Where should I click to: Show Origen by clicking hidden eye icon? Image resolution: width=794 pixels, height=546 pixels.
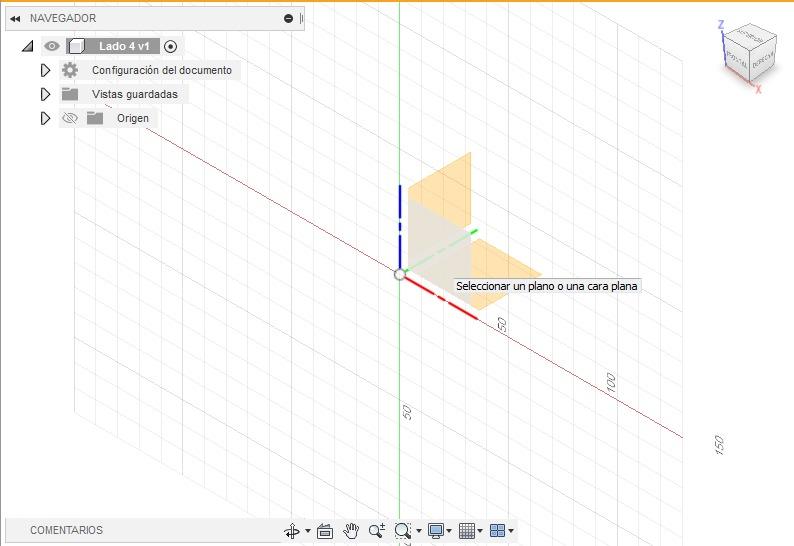pyautogui.click(x=70, y=118)
